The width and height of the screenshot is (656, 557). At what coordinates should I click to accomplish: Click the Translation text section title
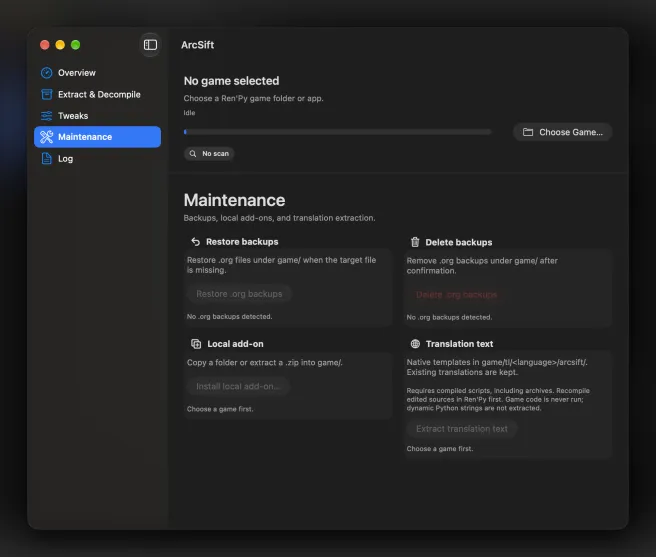(x=459, y=344)
